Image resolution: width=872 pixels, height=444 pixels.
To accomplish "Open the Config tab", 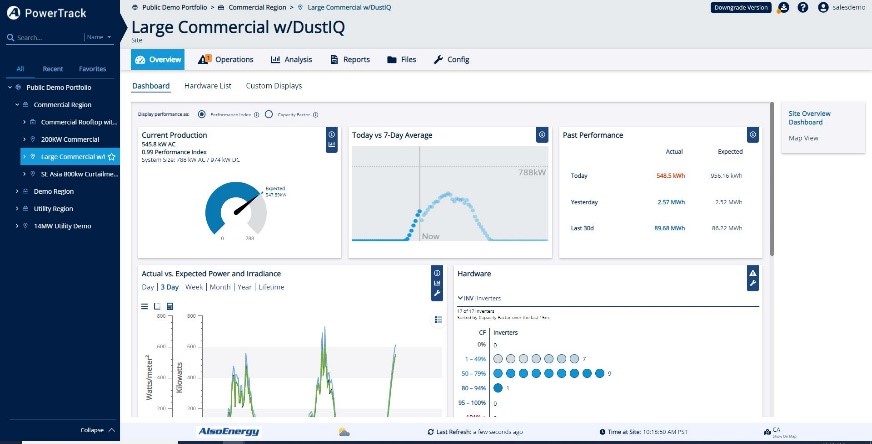I will click(x=452, y=60).
